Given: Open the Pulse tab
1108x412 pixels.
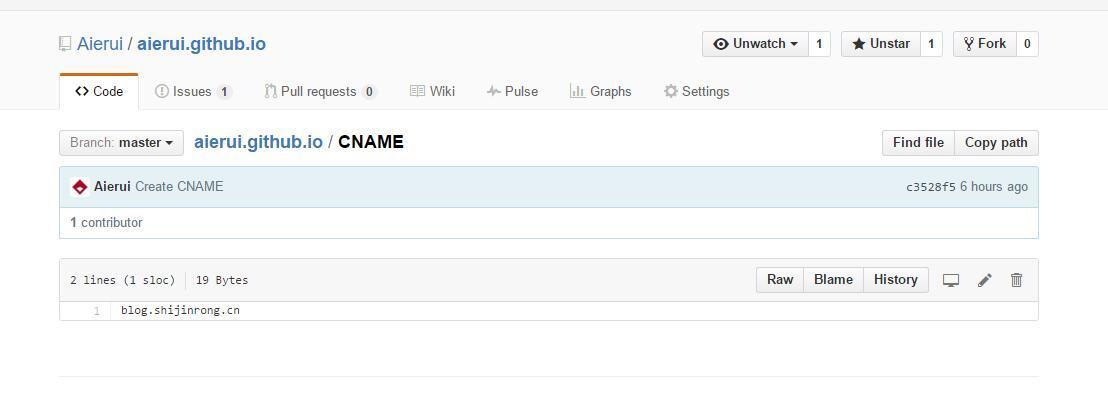Looking at the screenshot, I should 512,91.
